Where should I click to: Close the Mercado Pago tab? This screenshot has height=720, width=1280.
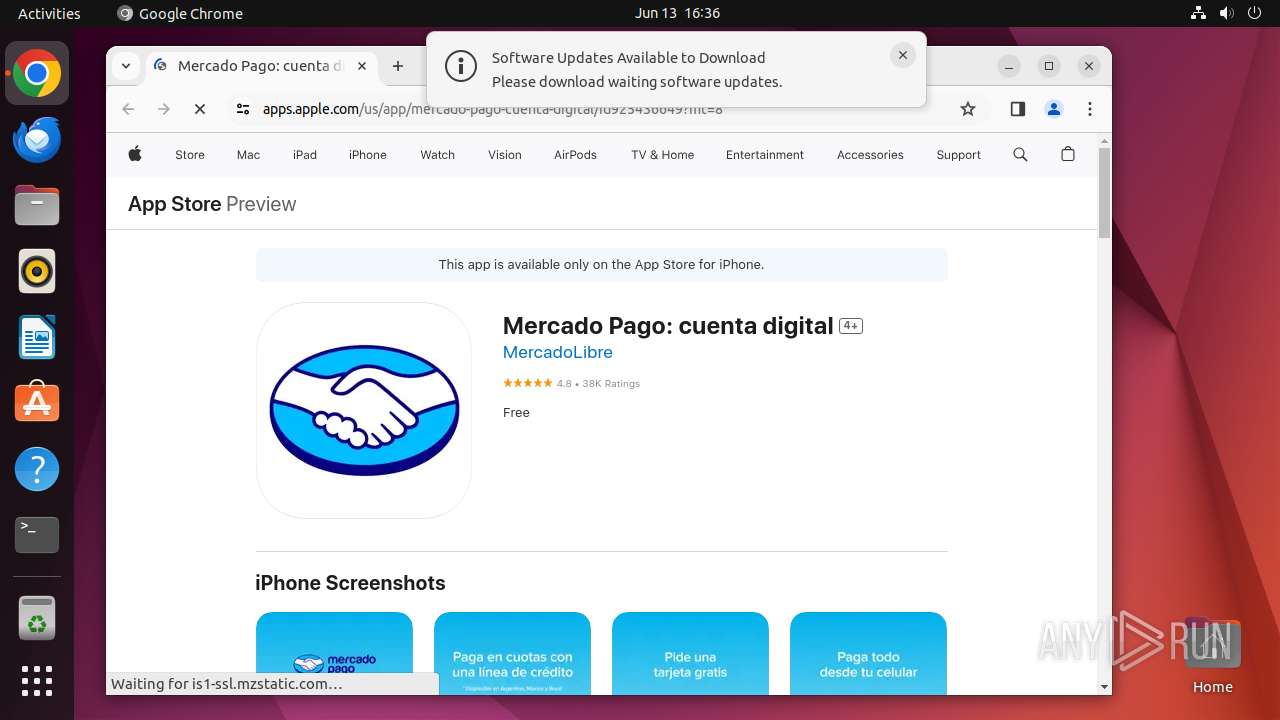pos(362,66)
